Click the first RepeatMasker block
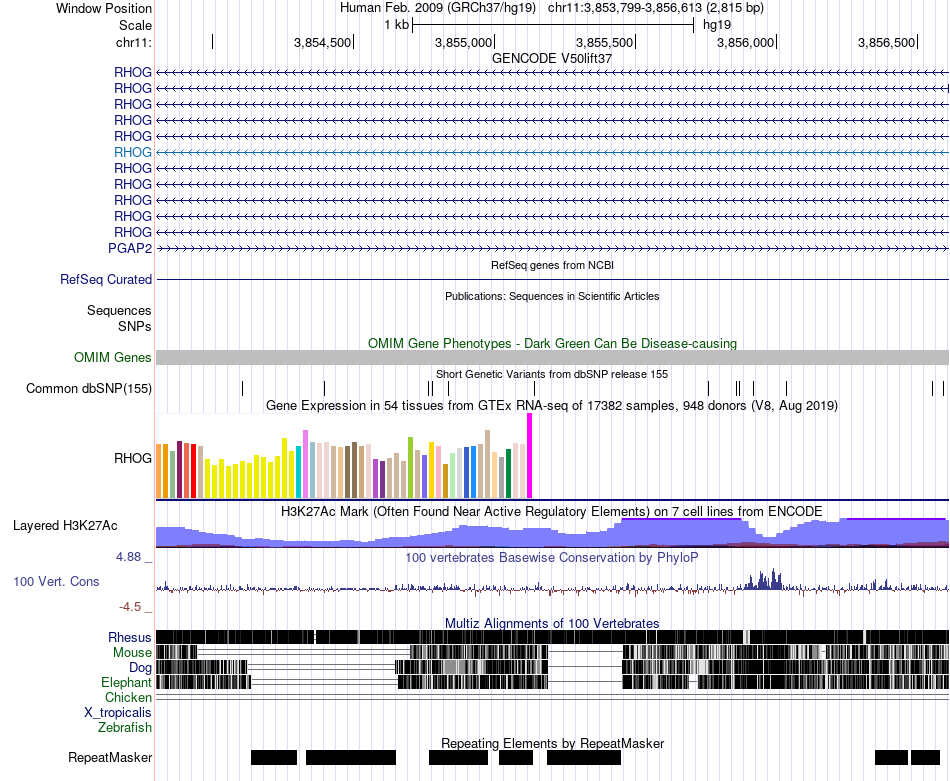Viewport: 950px width, 781px height. coord(274,757)
